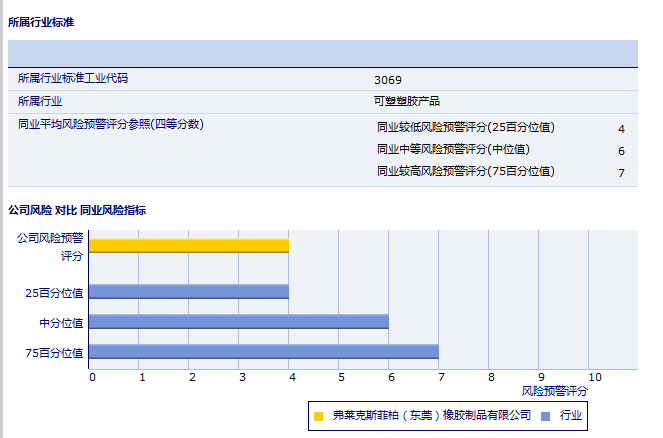Viewport: 663px width, 438px height.
Task: Select the yellow 公司风险预警评分 bar
Action: point(189,245)
